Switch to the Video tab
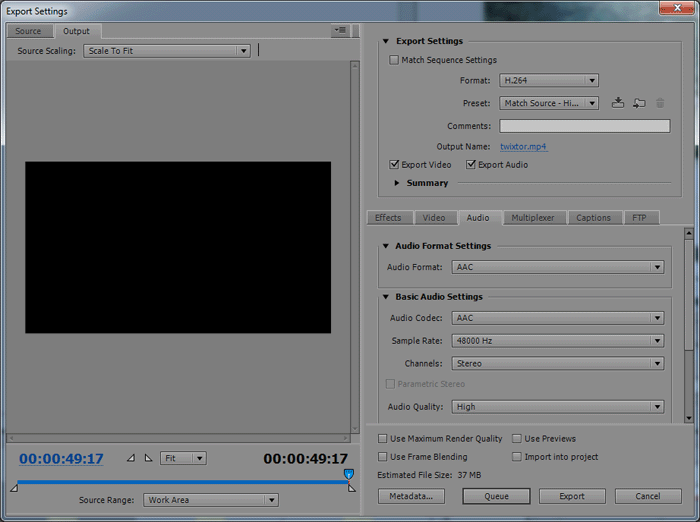Viewport: 700px width, 522px height. coord(434,218)
